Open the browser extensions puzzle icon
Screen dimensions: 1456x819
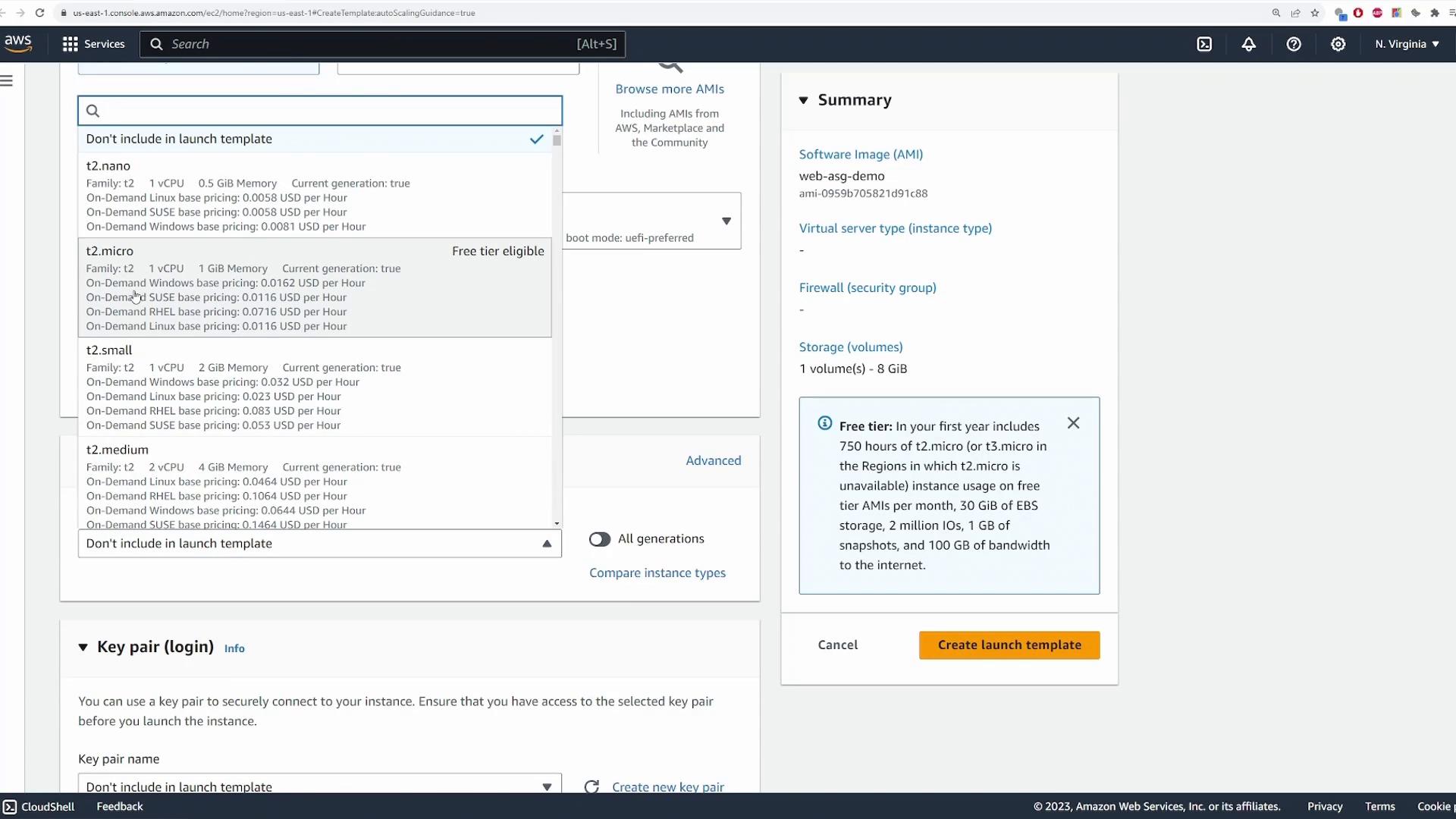1435,13
